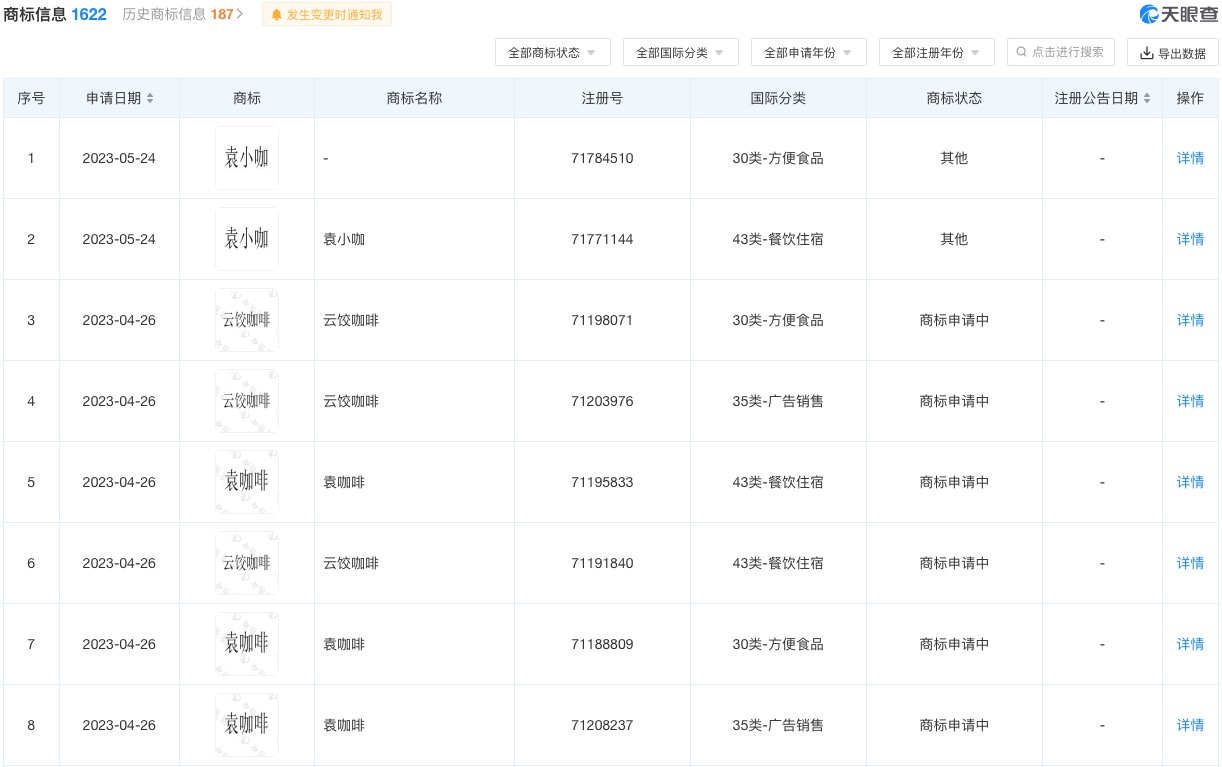1222x767 pixels.
Task: Click trademark name 袁小咖 in row 2
Action: 344,239
